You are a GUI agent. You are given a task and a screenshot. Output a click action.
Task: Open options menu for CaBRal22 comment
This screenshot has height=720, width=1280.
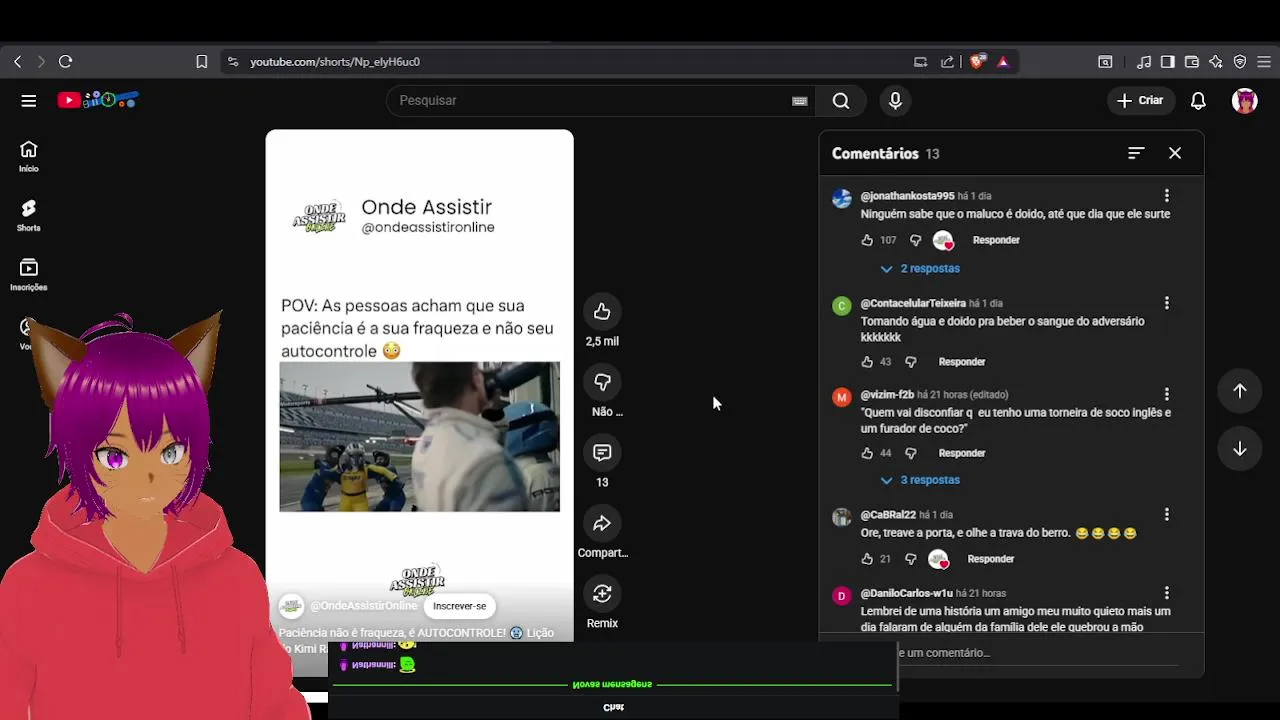[1166, 514]
